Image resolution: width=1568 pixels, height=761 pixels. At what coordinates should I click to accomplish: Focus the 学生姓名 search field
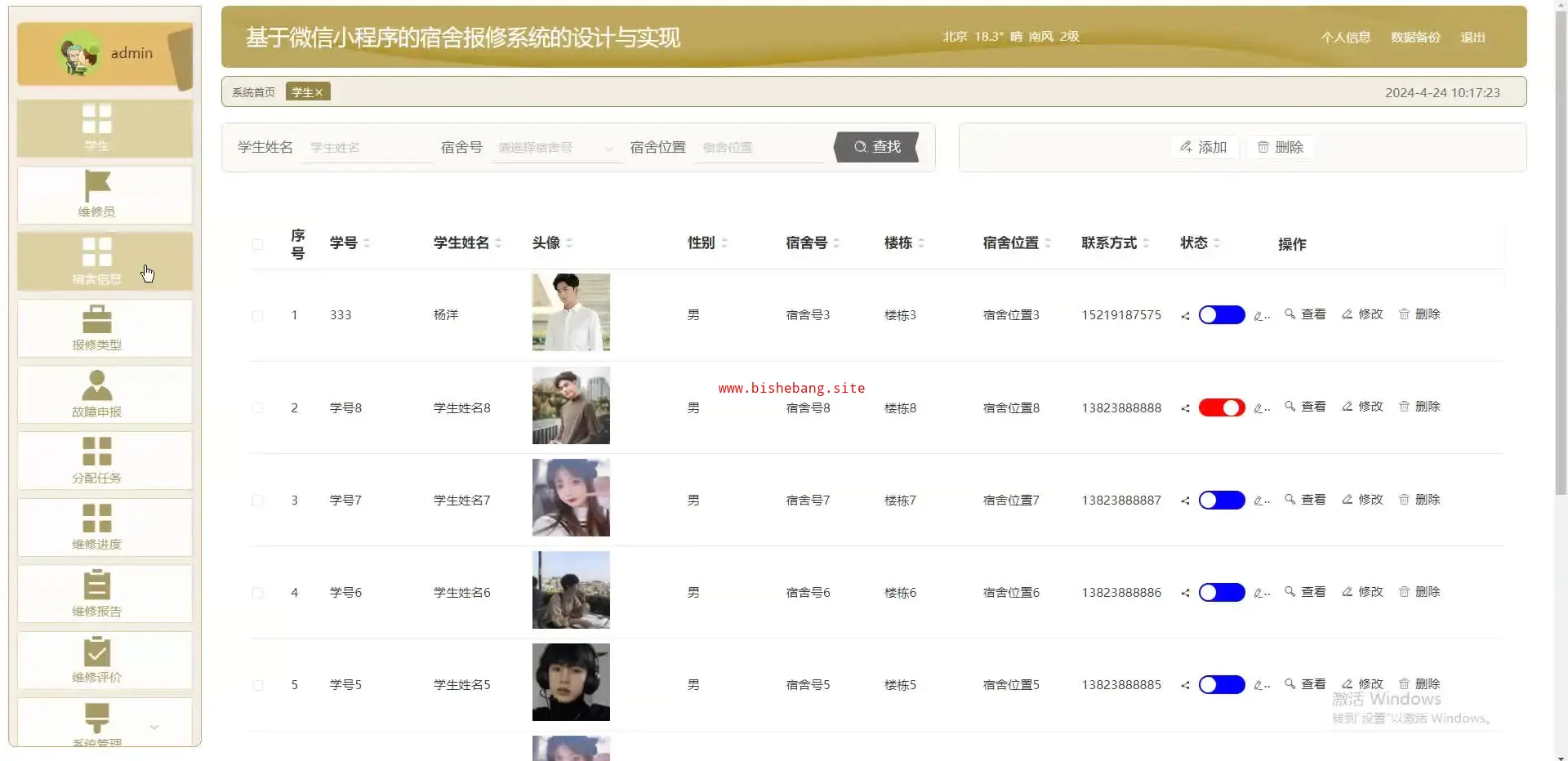pyautogui.click(x=367, y=148)
